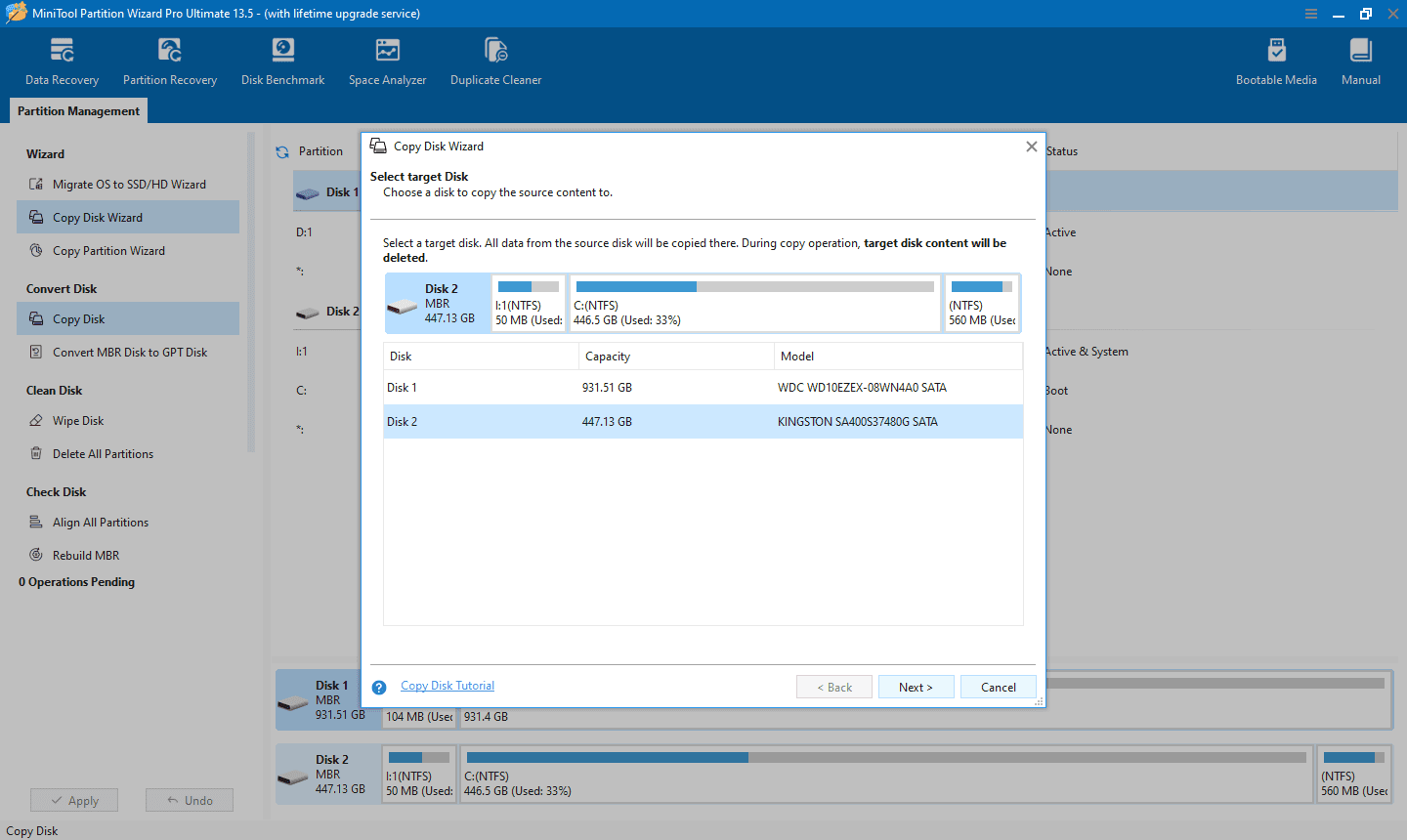Open the Data Recovery tool
1407x840 pixels.
pyautogui.click(x=62, y=61)
